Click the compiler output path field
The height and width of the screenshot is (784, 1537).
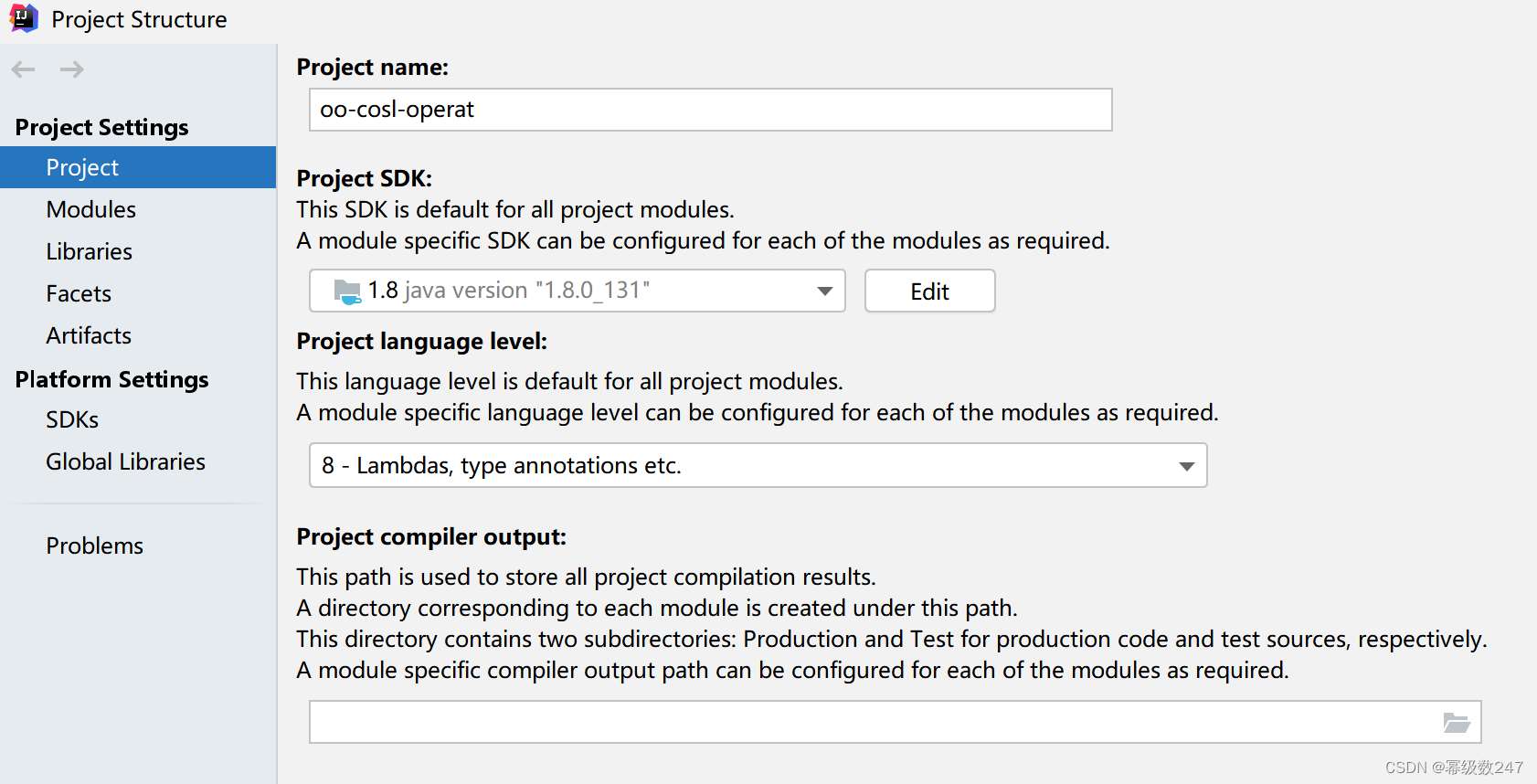coord(895,722)
